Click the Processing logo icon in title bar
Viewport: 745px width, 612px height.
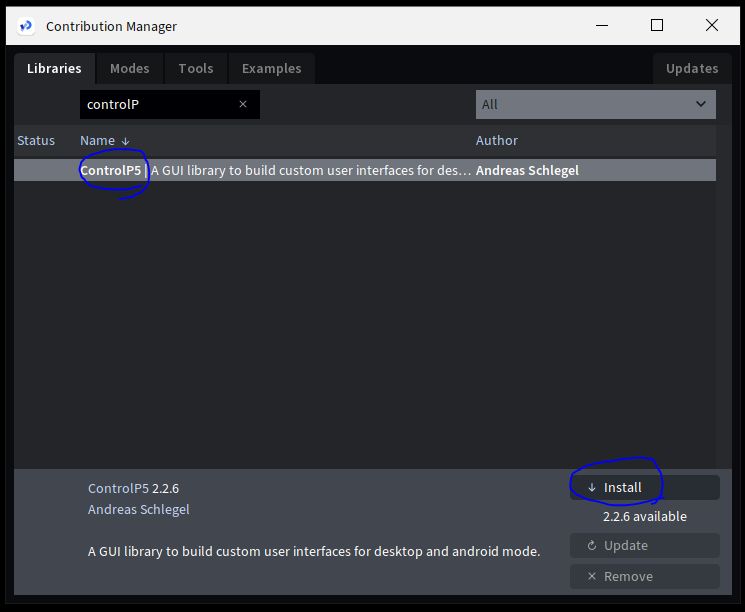click(26, 26)
